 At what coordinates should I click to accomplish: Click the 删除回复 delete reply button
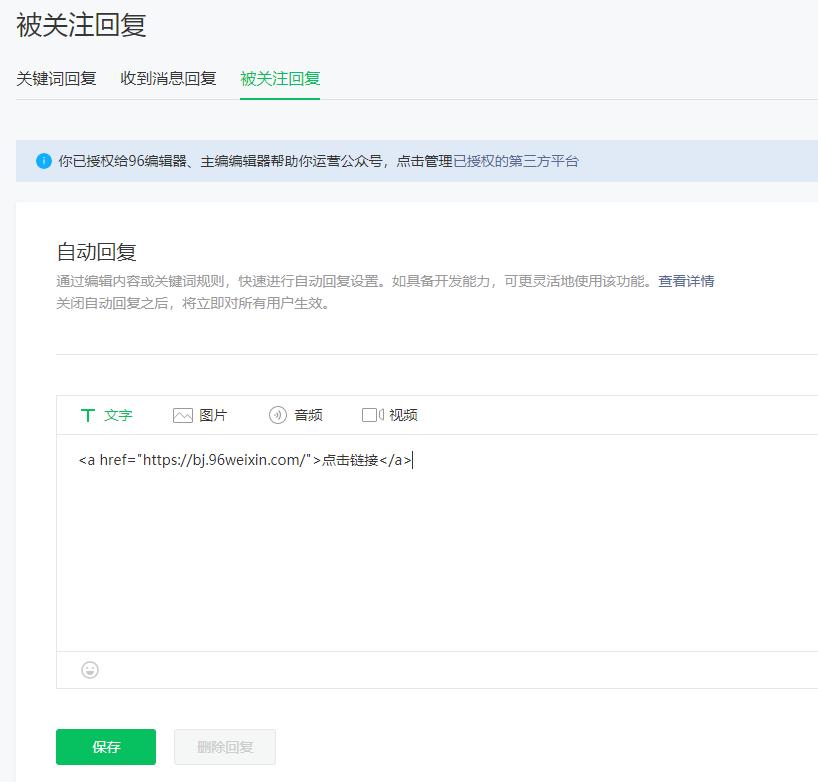224,746
